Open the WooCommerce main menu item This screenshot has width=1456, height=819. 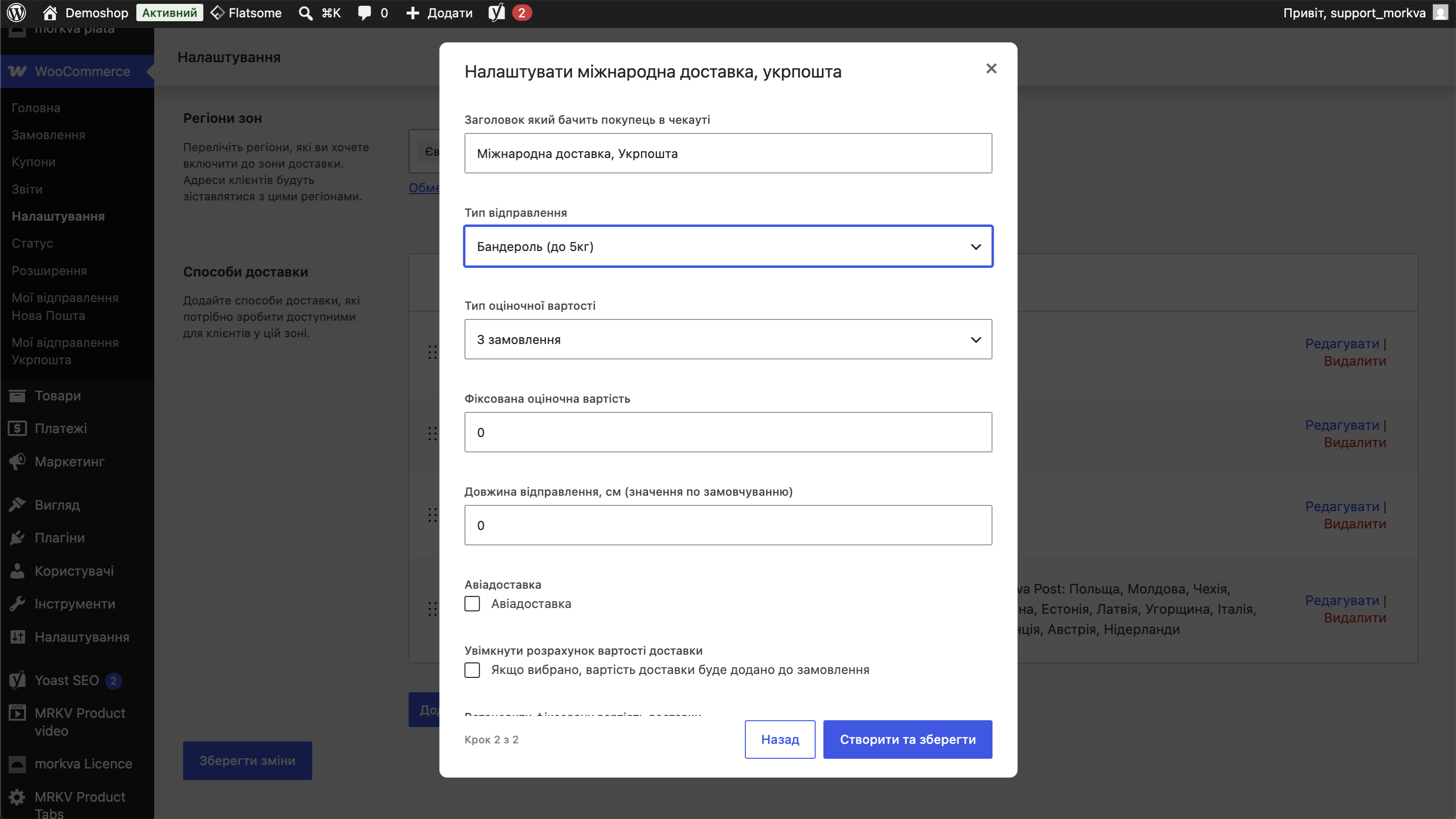point(78,71)
